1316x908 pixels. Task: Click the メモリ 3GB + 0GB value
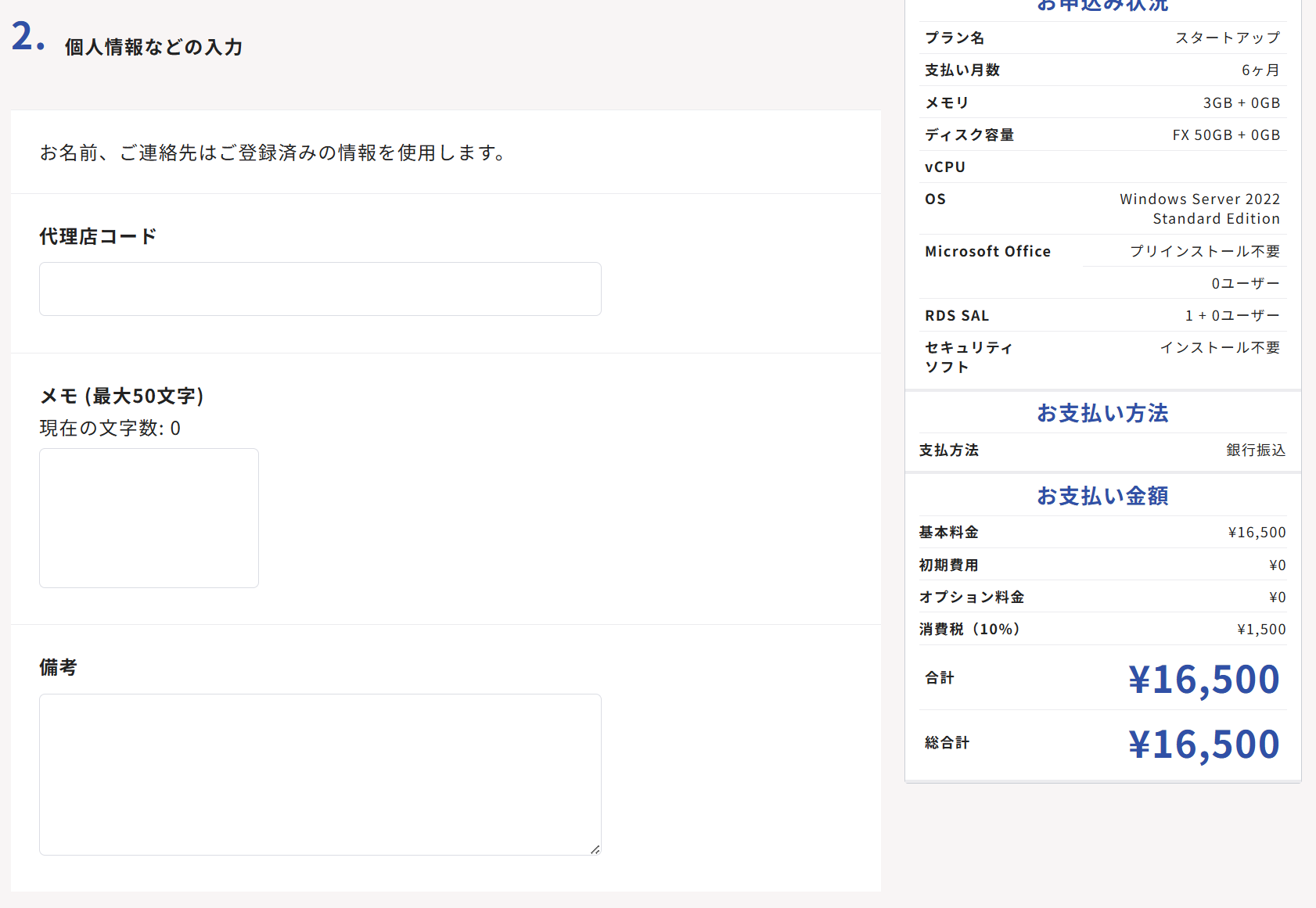point(1241,103)
